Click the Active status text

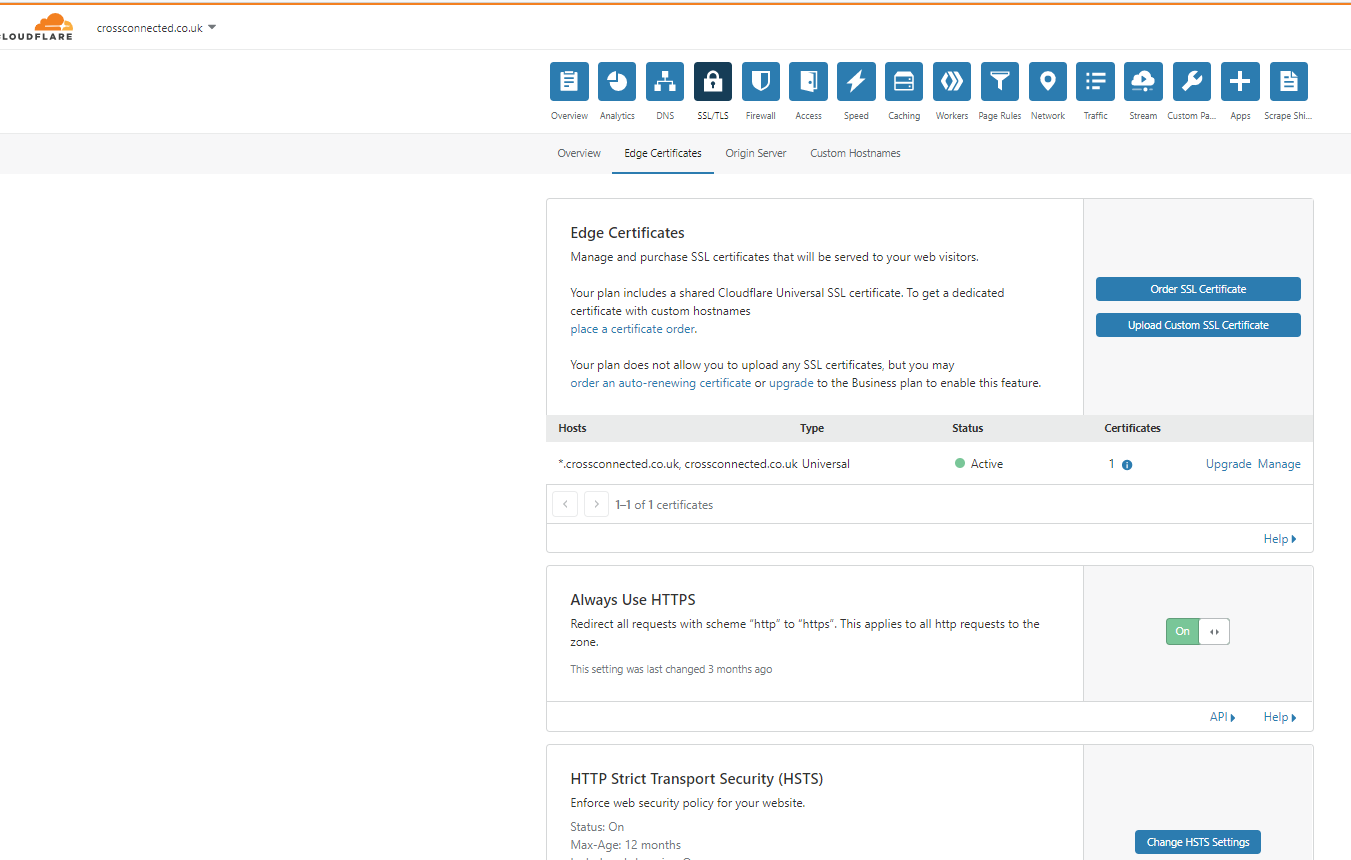[986, 464]
